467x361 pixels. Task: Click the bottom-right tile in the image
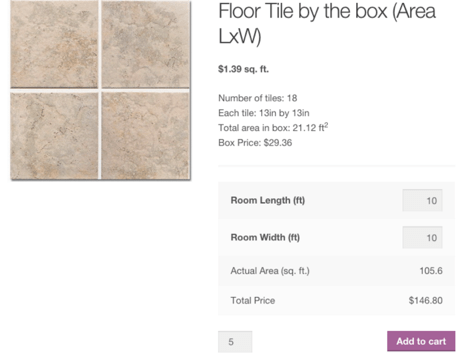pyautogui.click(x=146, y=136)
